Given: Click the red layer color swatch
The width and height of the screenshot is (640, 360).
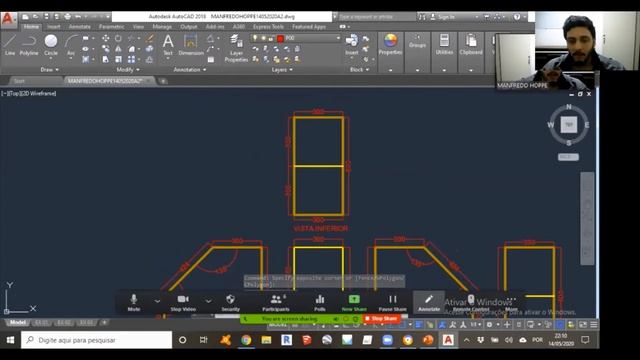Looking at the screenshot, I should 280,38.
